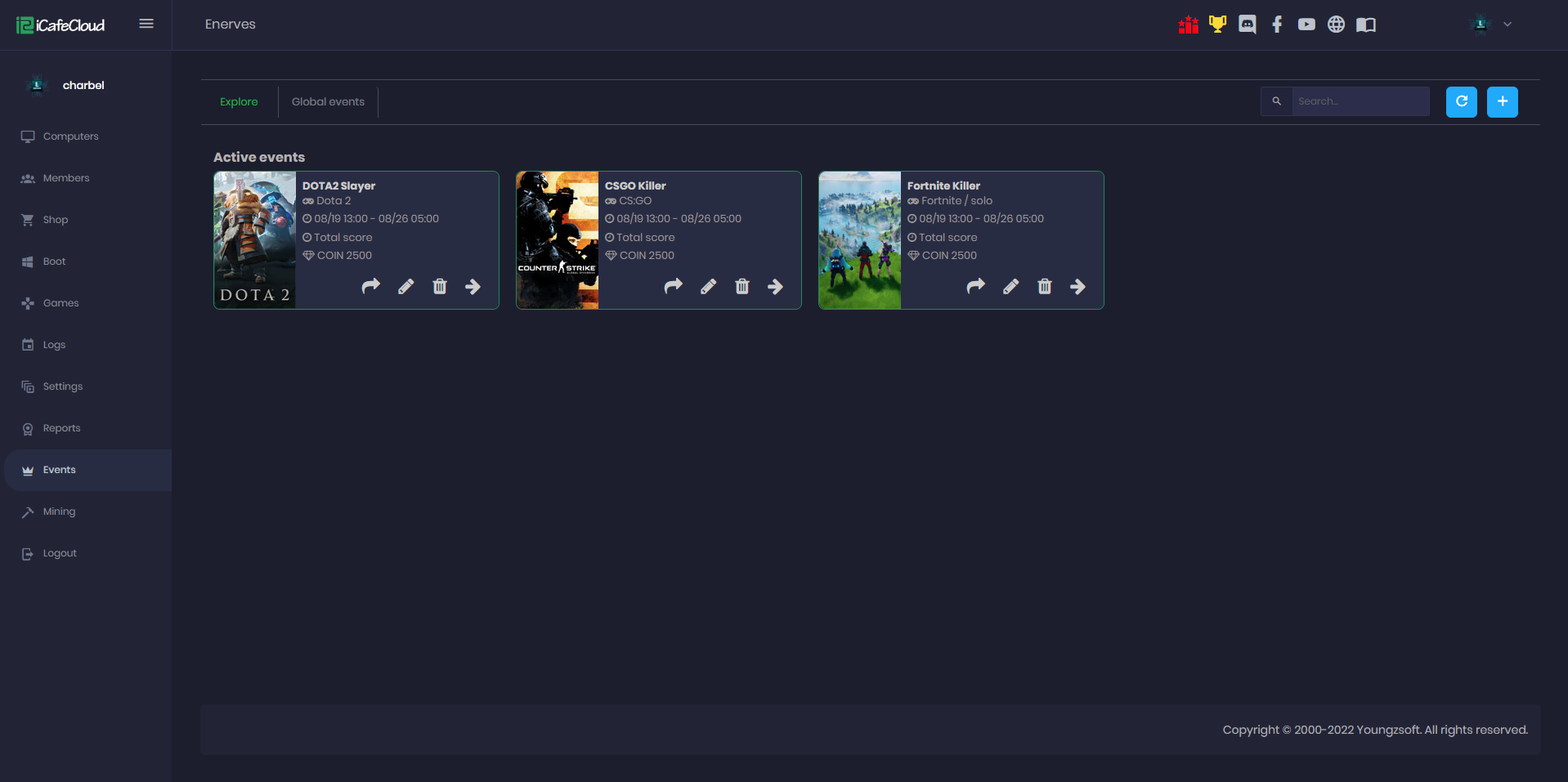Click Logout in the sidebar
The image size is (1568, 782).
(60, 553)
